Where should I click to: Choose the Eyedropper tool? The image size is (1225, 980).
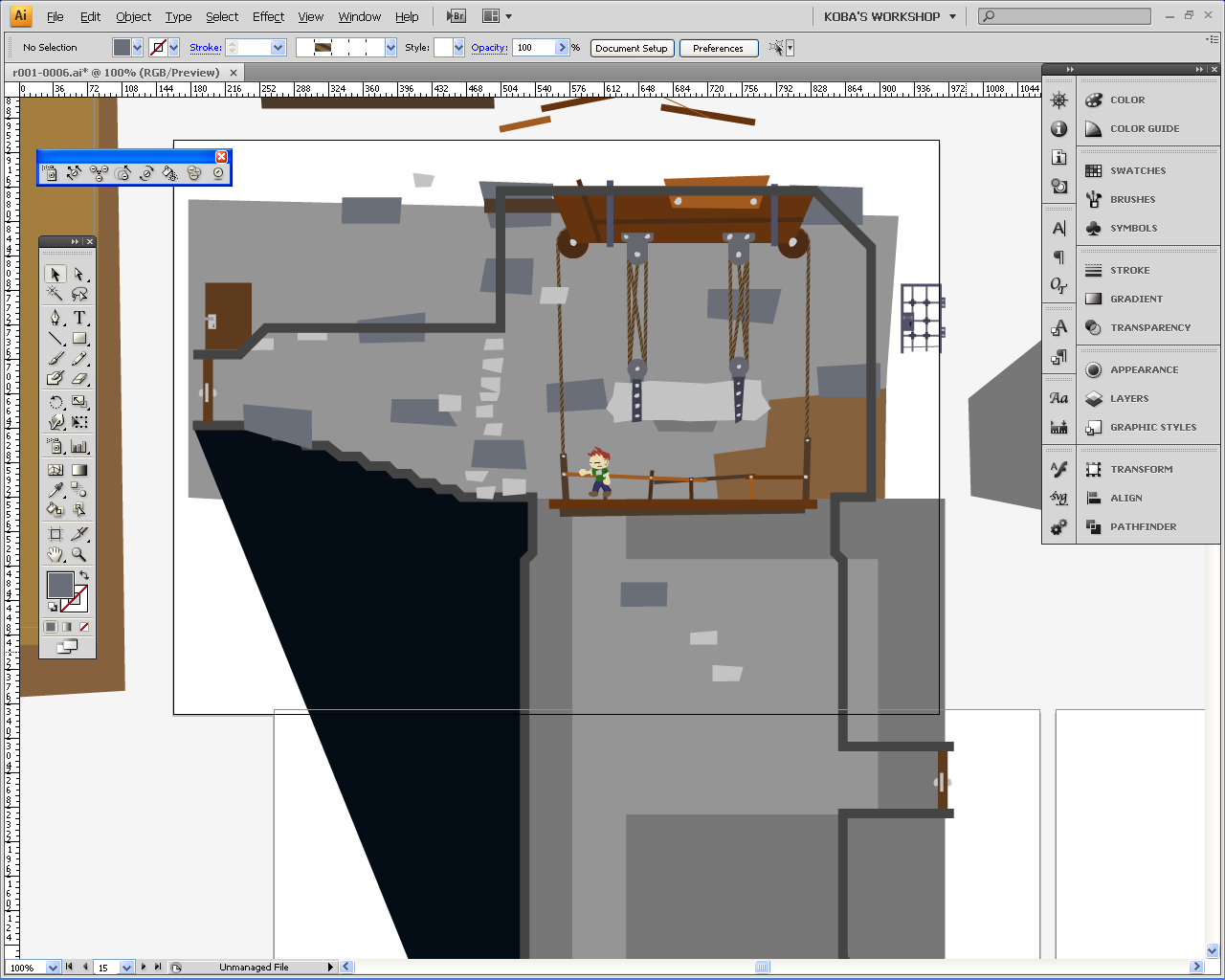click(x=56, y=490)
